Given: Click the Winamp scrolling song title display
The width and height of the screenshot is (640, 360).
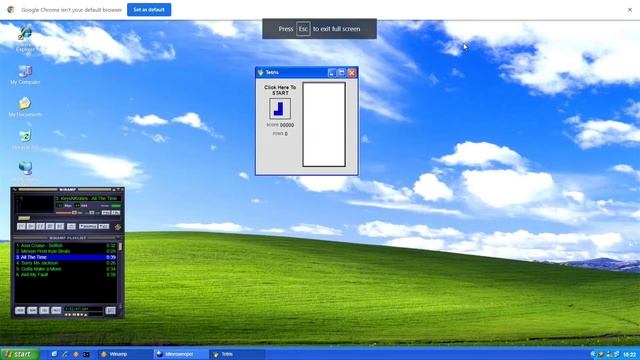Looking at the screenshot, I should pos(88,198).
